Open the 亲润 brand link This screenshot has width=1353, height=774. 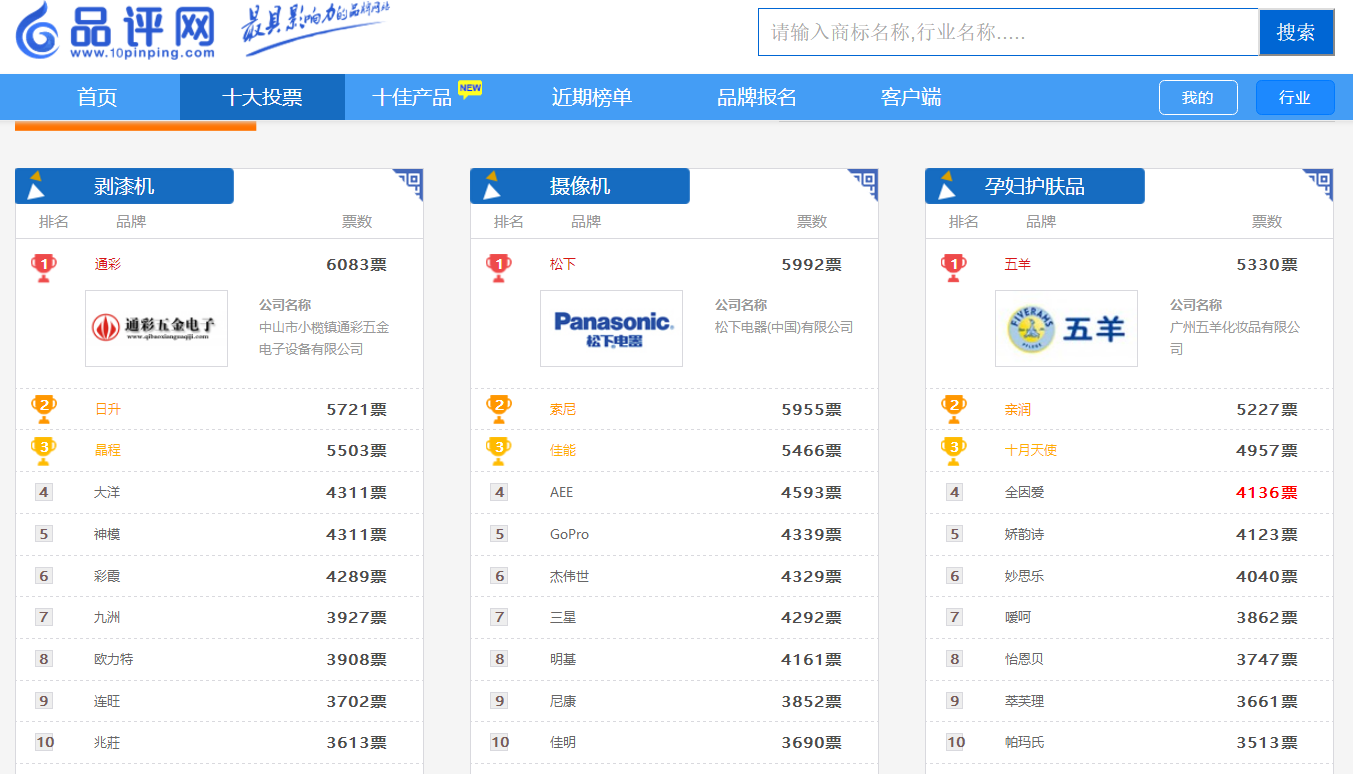(1017, 409)
